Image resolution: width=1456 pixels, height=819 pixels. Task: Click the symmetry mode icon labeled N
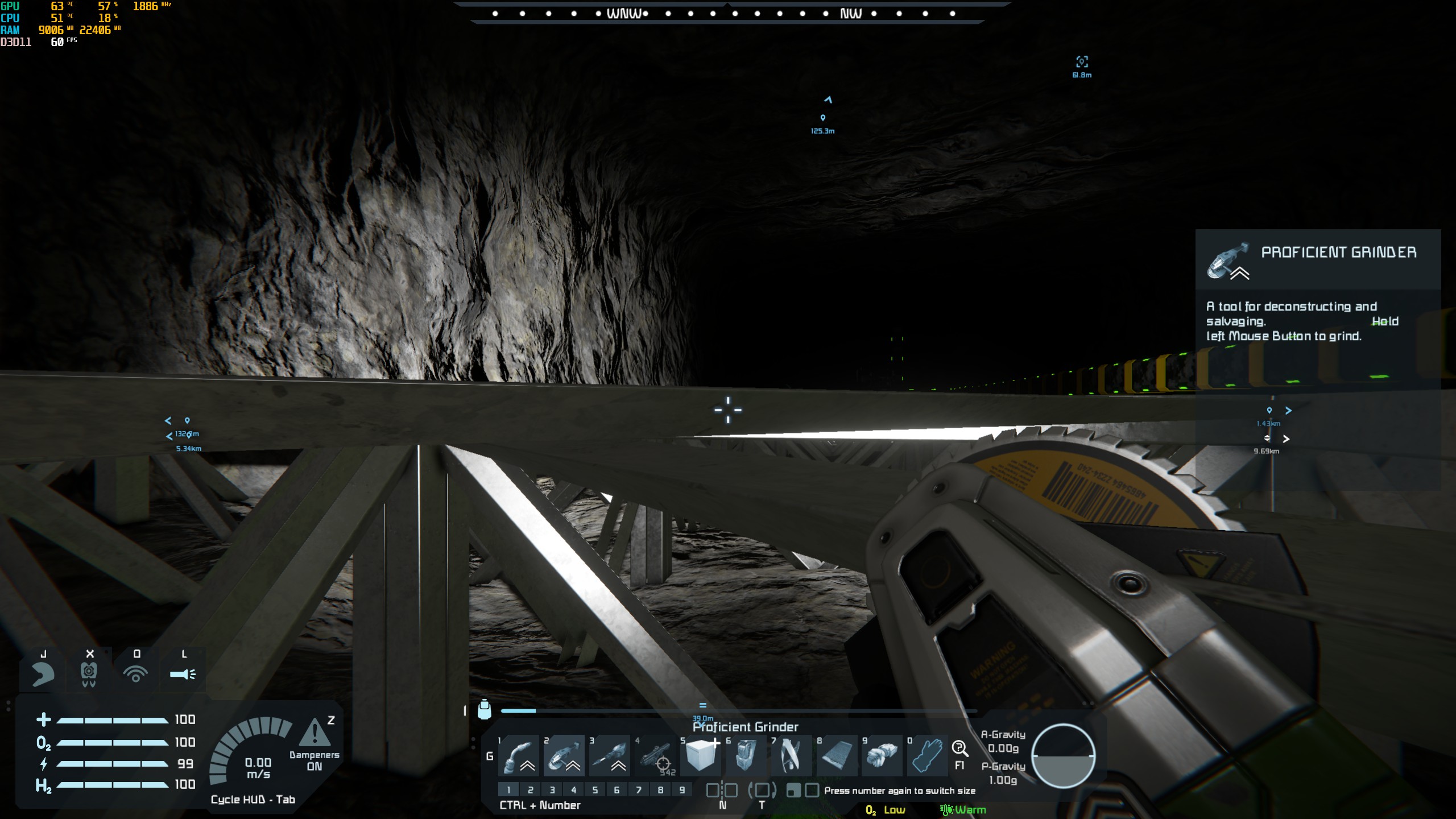click(x=722, y=791)
